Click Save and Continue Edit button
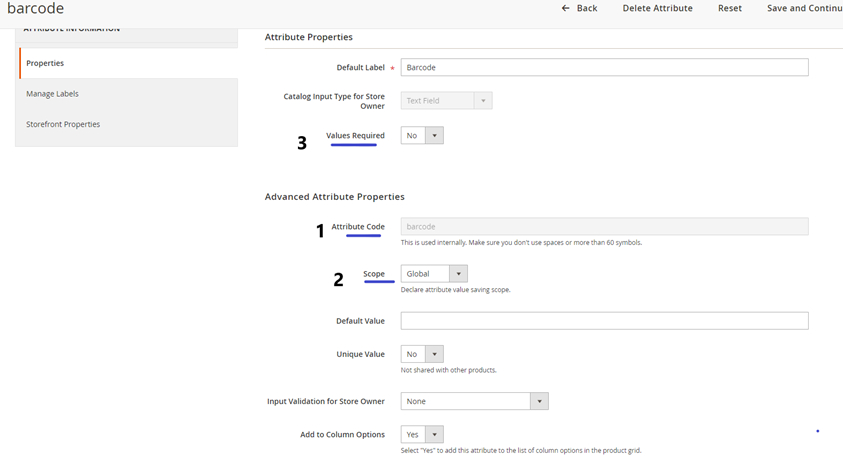The image size is (843, 463). [x=804, y=8]
